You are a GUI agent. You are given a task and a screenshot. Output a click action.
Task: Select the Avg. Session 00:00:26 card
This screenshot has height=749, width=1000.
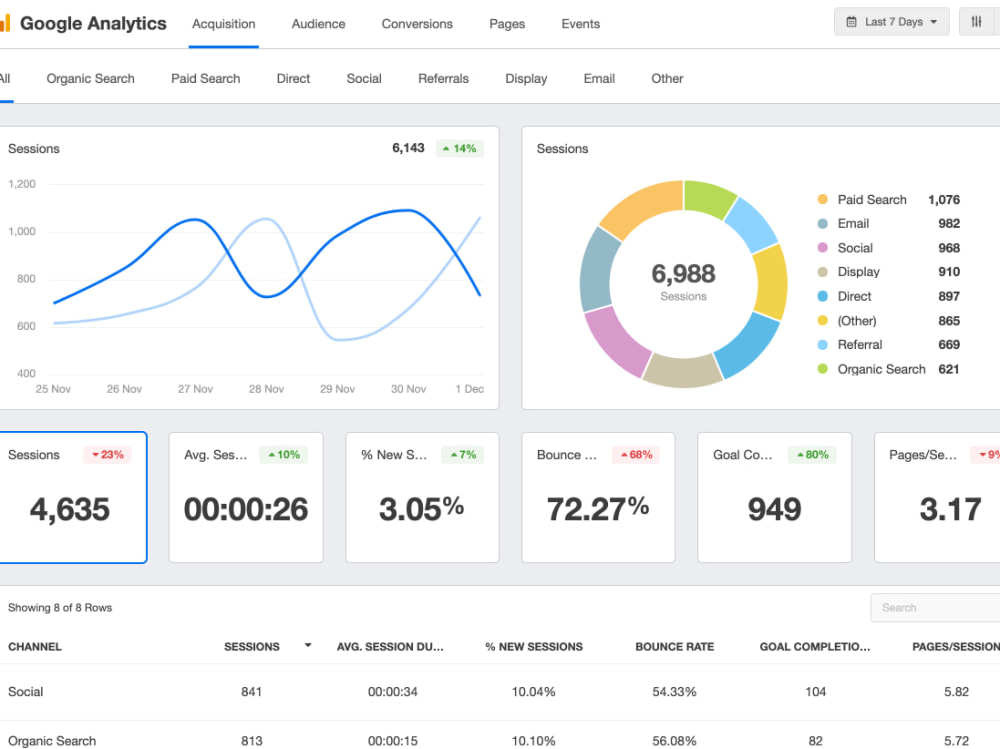pos(246,498)
